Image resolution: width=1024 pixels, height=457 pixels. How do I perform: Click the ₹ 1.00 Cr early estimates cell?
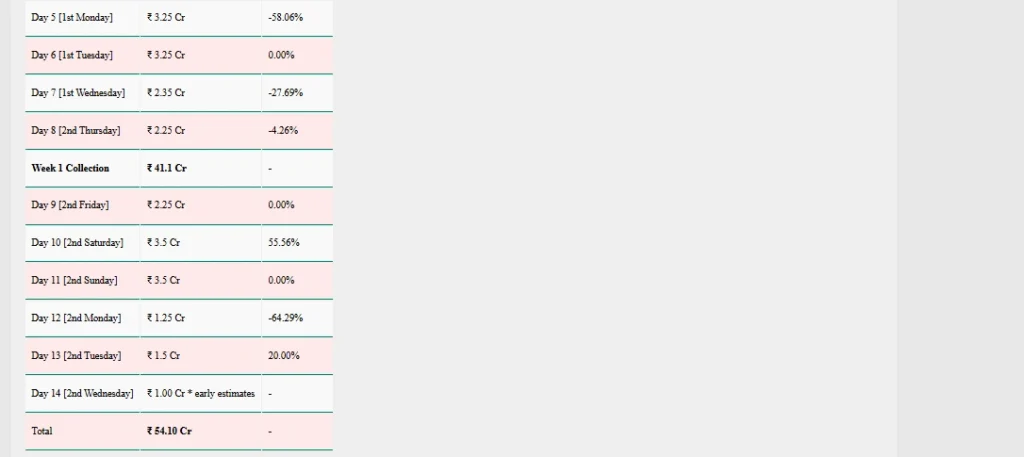click(201, 394)
